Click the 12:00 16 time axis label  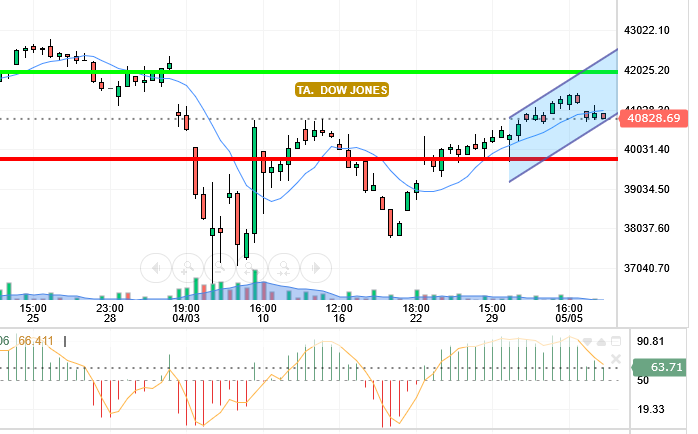pyautogui.click(x=339, y=313)
